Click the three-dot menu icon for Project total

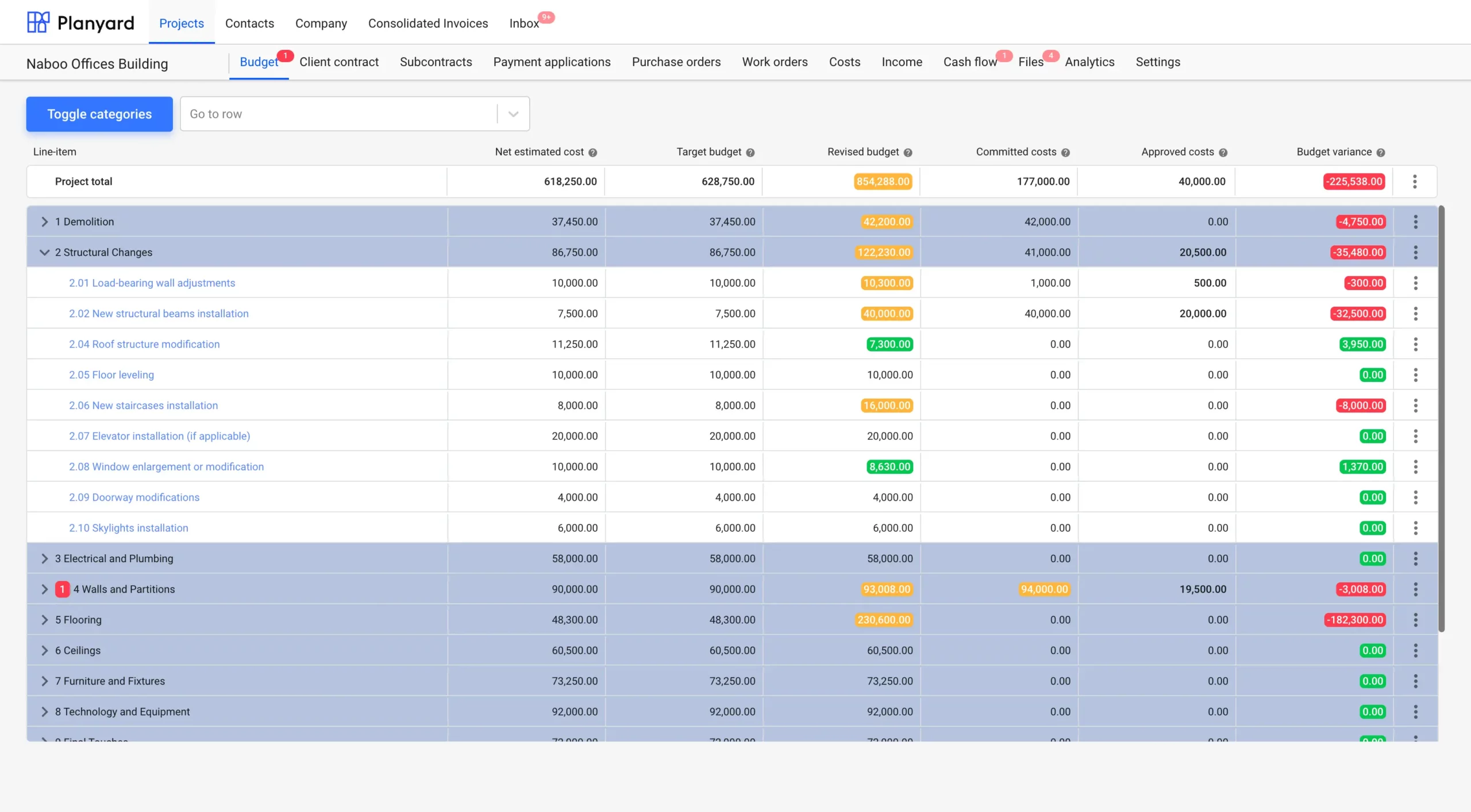[x=1415, y=182]
